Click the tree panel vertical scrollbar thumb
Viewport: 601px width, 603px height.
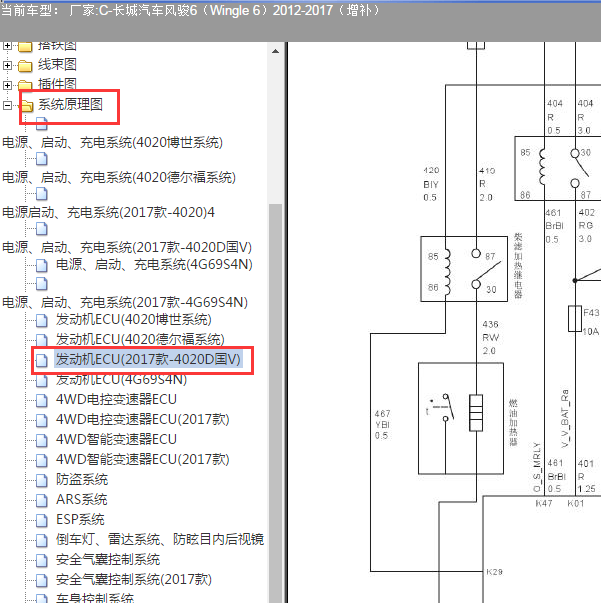275,403
